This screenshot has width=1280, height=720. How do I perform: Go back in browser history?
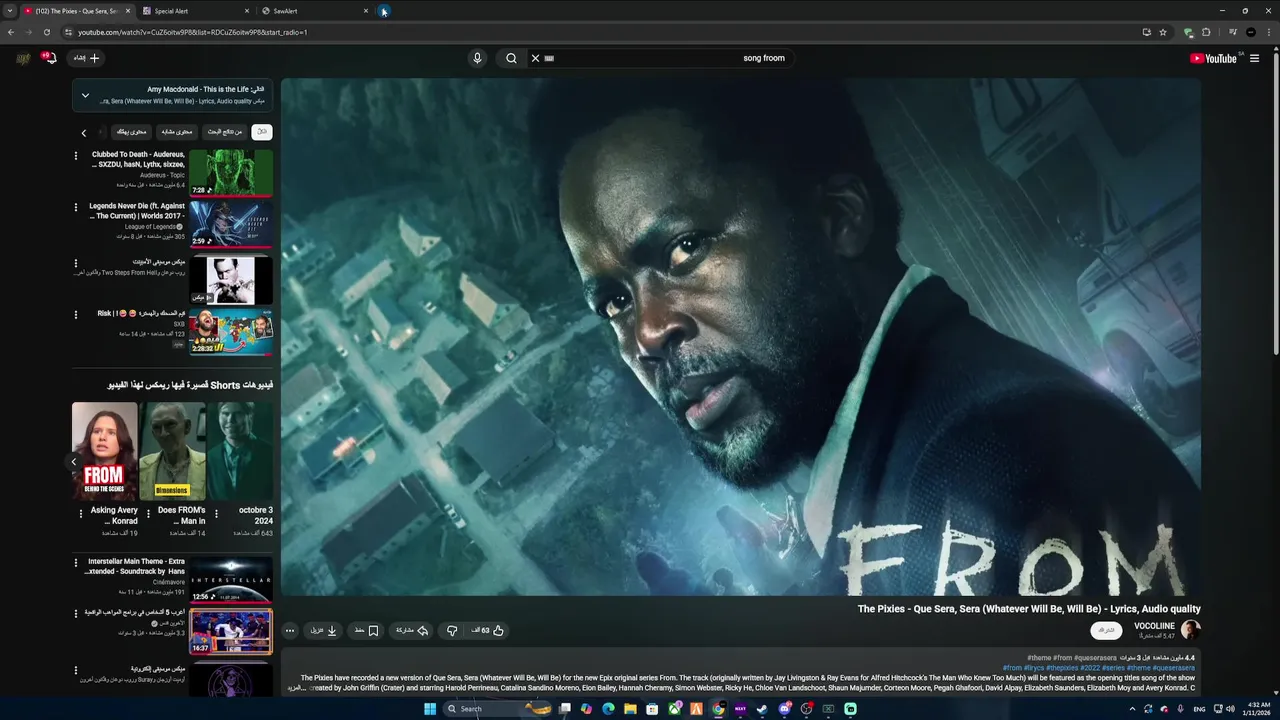(x=11, y=32)
